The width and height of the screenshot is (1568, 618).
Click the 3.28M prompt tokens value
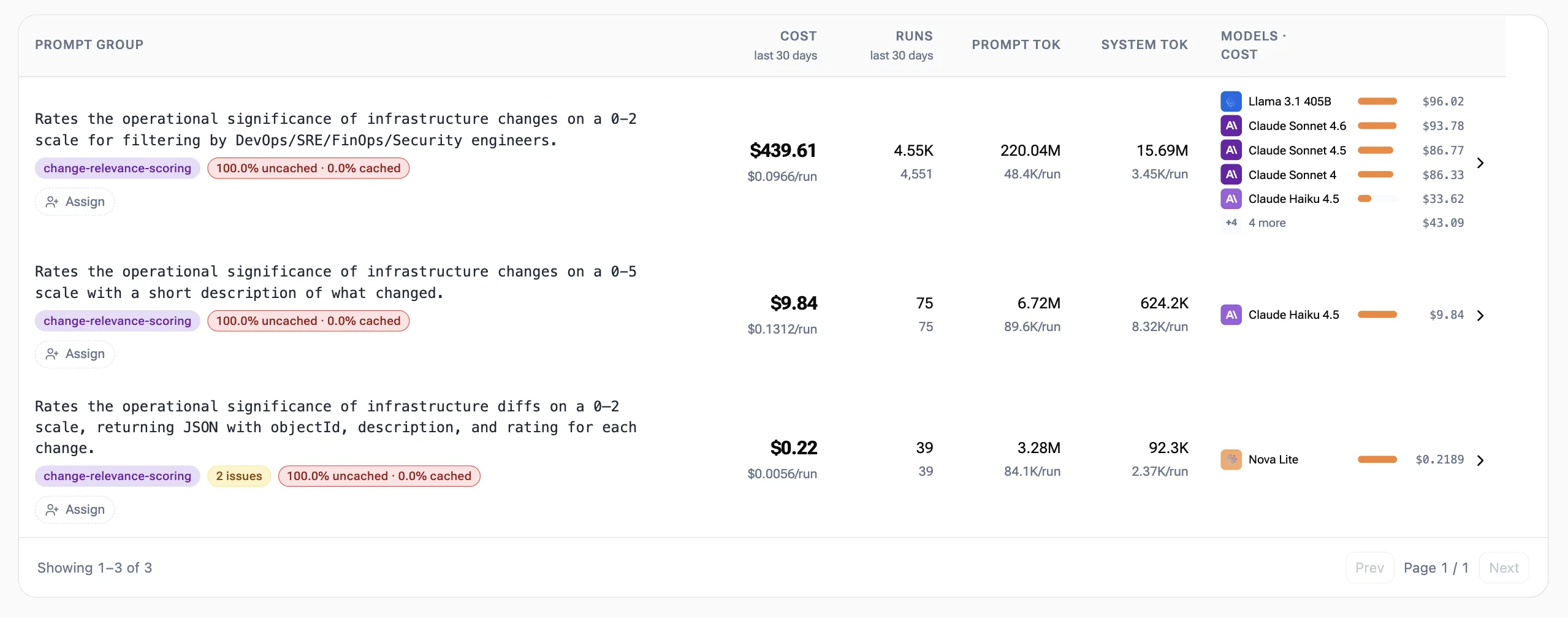(x=1039, y=448)
